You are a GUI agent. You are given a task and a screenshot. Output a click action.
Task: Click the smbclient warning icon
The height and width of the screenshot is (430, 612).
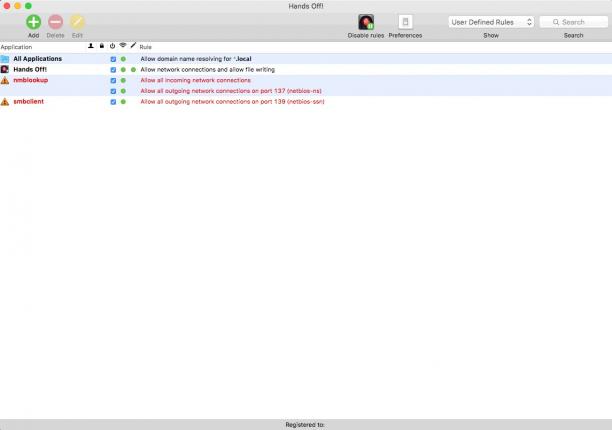point(5,102)
